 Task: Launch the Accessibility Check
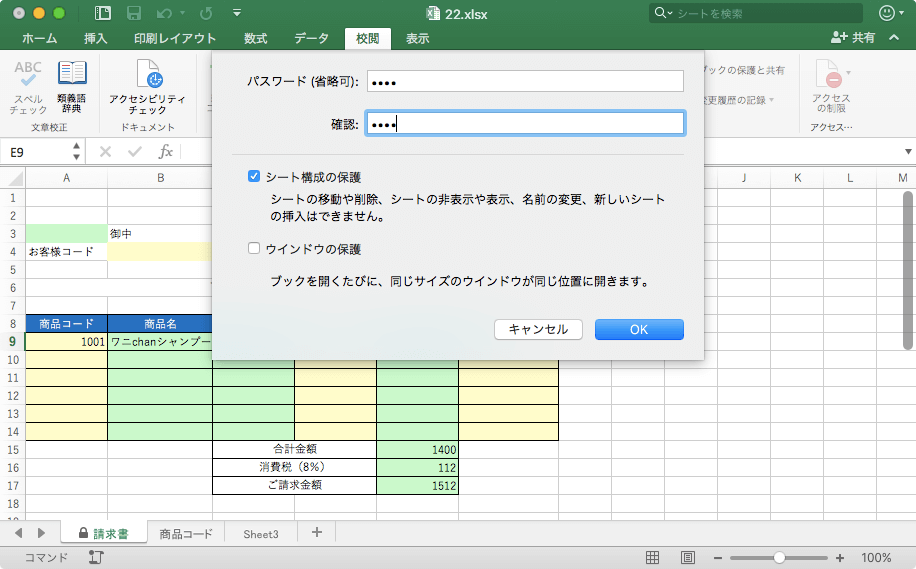point(148,86)
